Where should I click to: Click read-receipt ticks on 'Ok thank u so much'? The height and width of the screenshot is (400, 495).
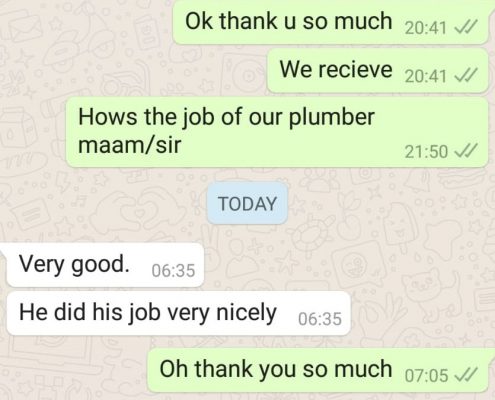[466, 27]
